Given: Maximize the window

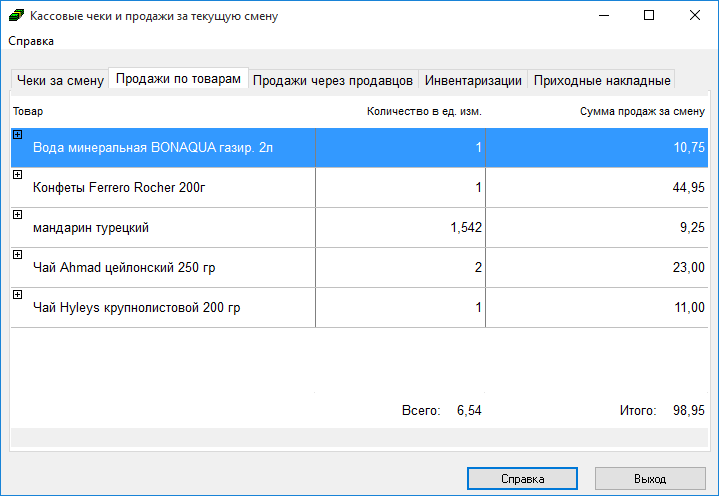Looking at the screenshot, I should pos(648,16).
